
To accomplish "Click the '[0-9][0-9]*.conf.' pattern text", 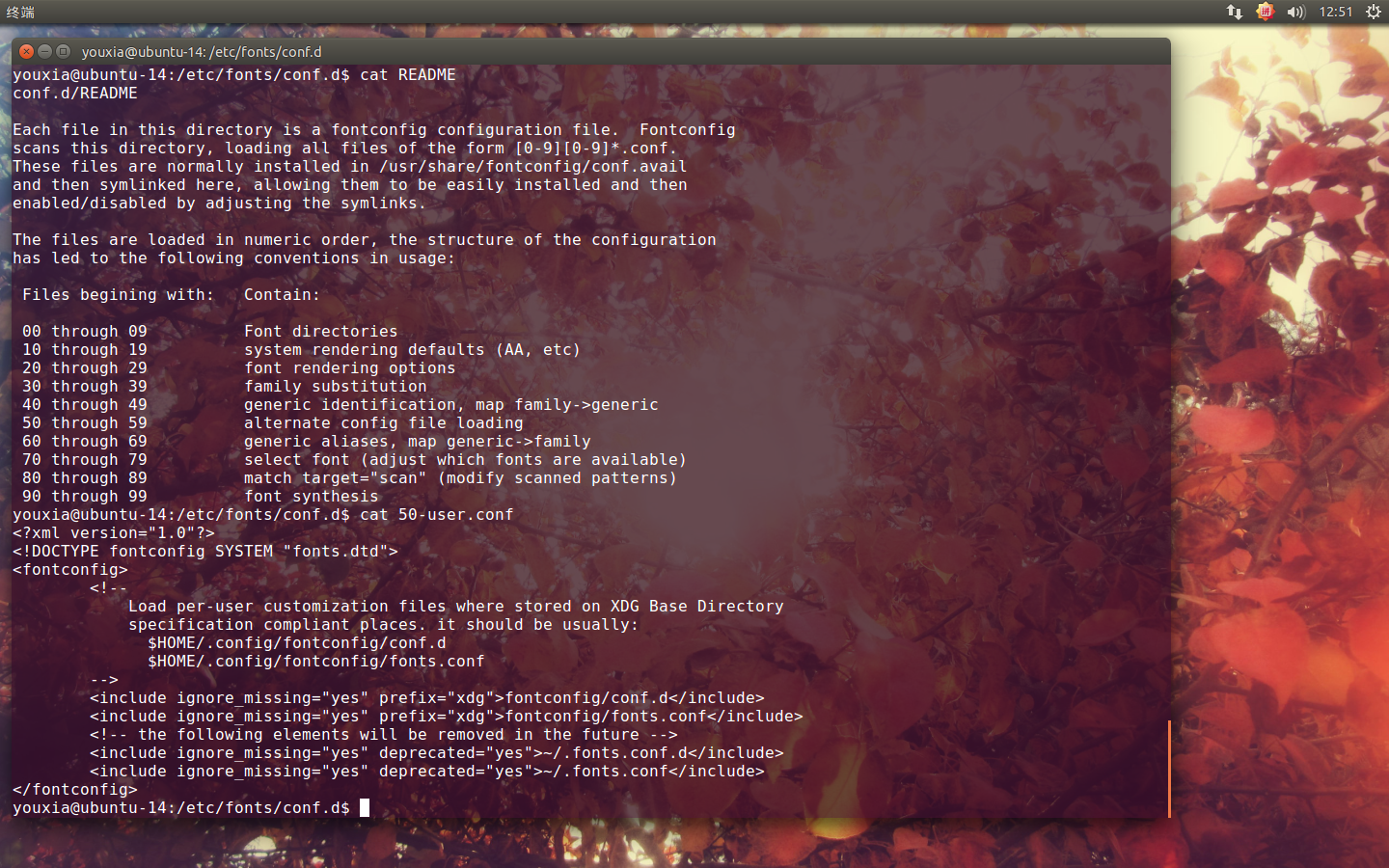I will point(596,148).
